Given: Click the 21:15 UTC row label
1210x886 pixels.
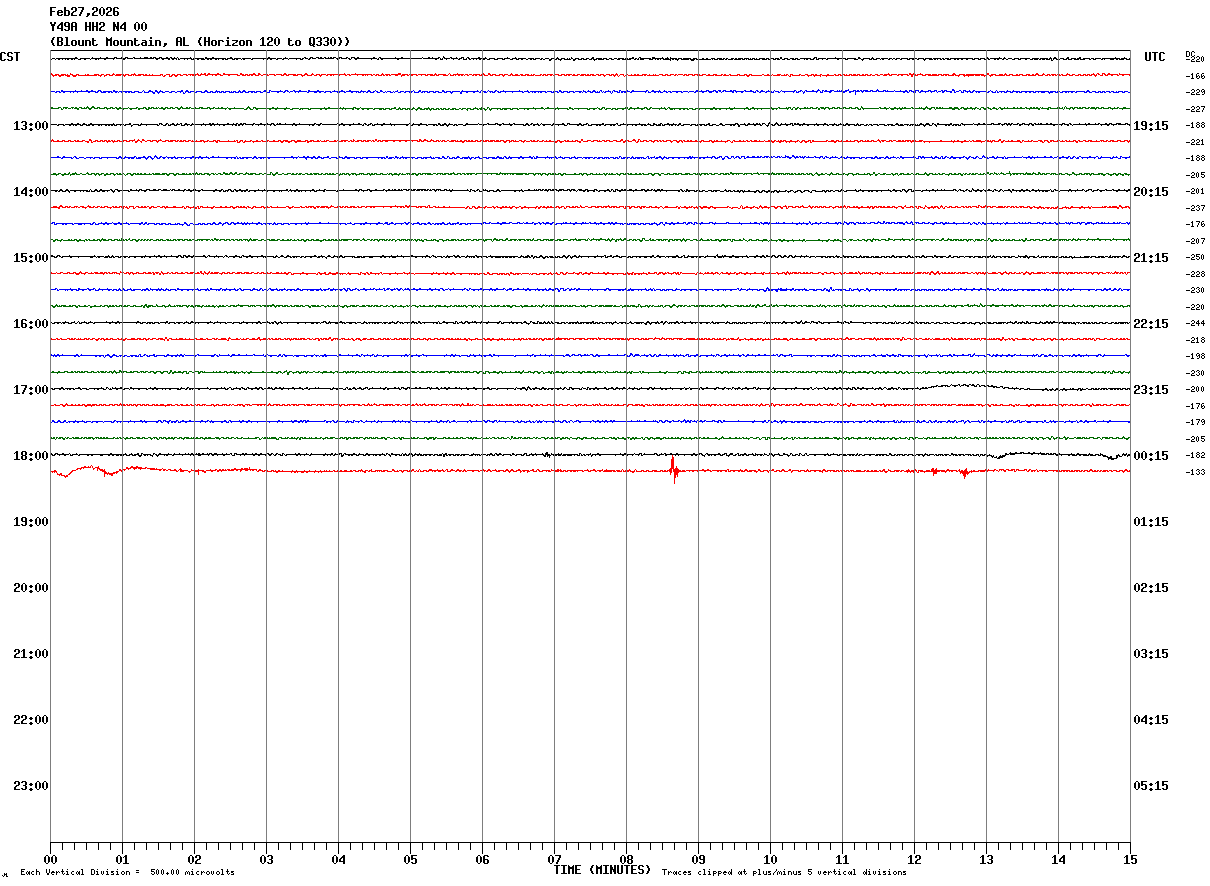Looking at the screenshot, I should coord(1151,257).
